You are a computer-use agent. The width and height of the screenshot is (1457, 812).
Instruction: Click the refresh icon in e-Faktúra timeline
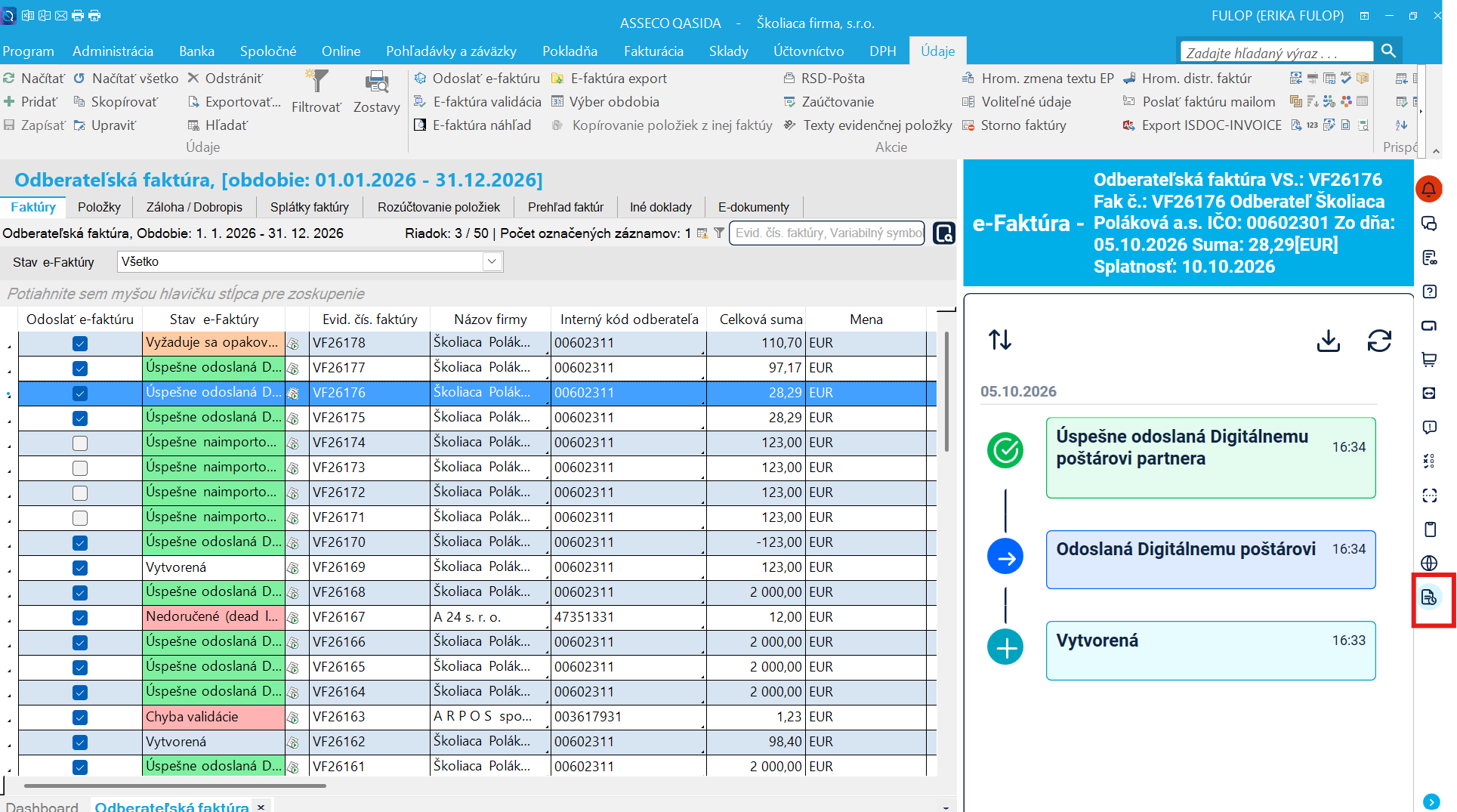[1379, 341]
